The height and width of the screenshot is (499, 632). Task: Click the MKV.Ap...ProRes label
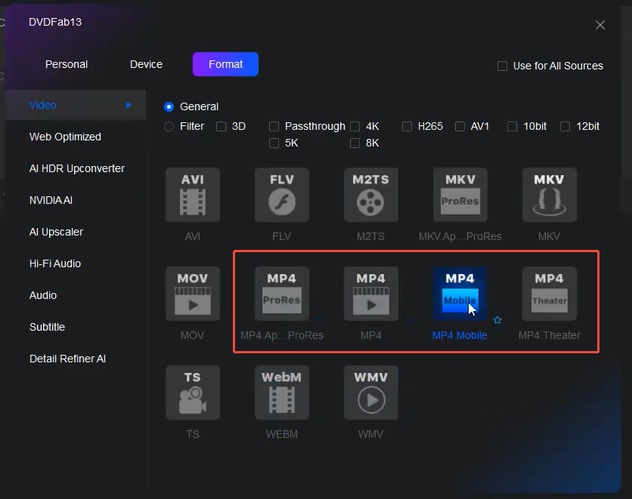460,237
